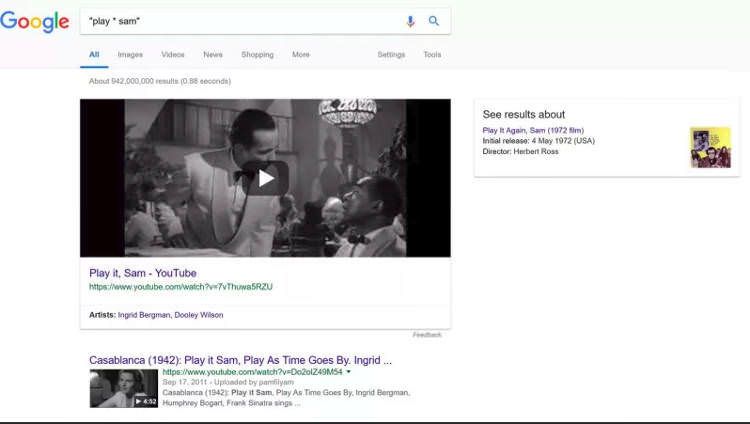Play the Casablanca video preview
This screenshot has width=750, height=424.
coord(265,178)
